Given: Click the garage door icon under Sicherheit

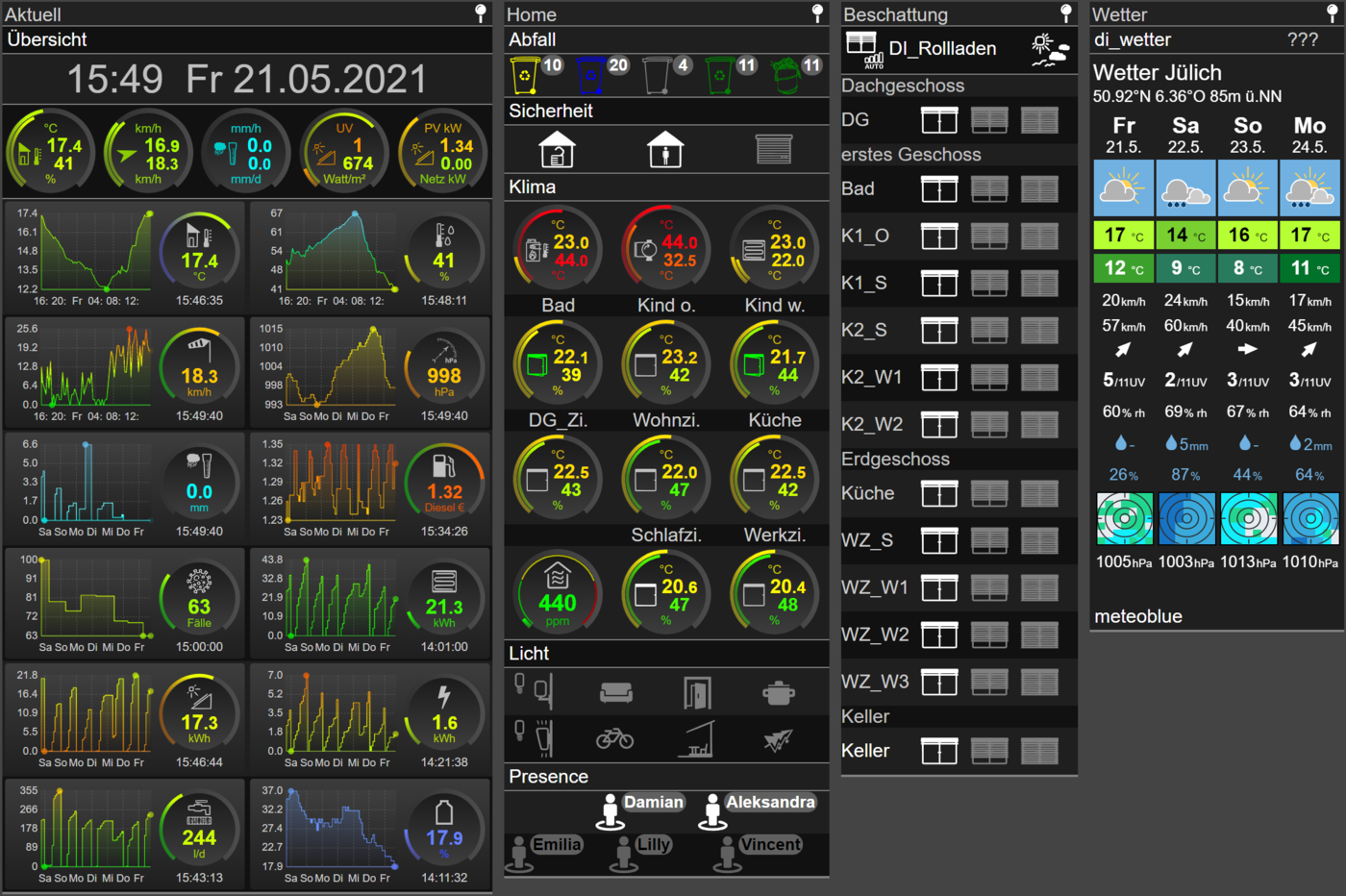Looking at the screenshot, I should coord(773,150).
